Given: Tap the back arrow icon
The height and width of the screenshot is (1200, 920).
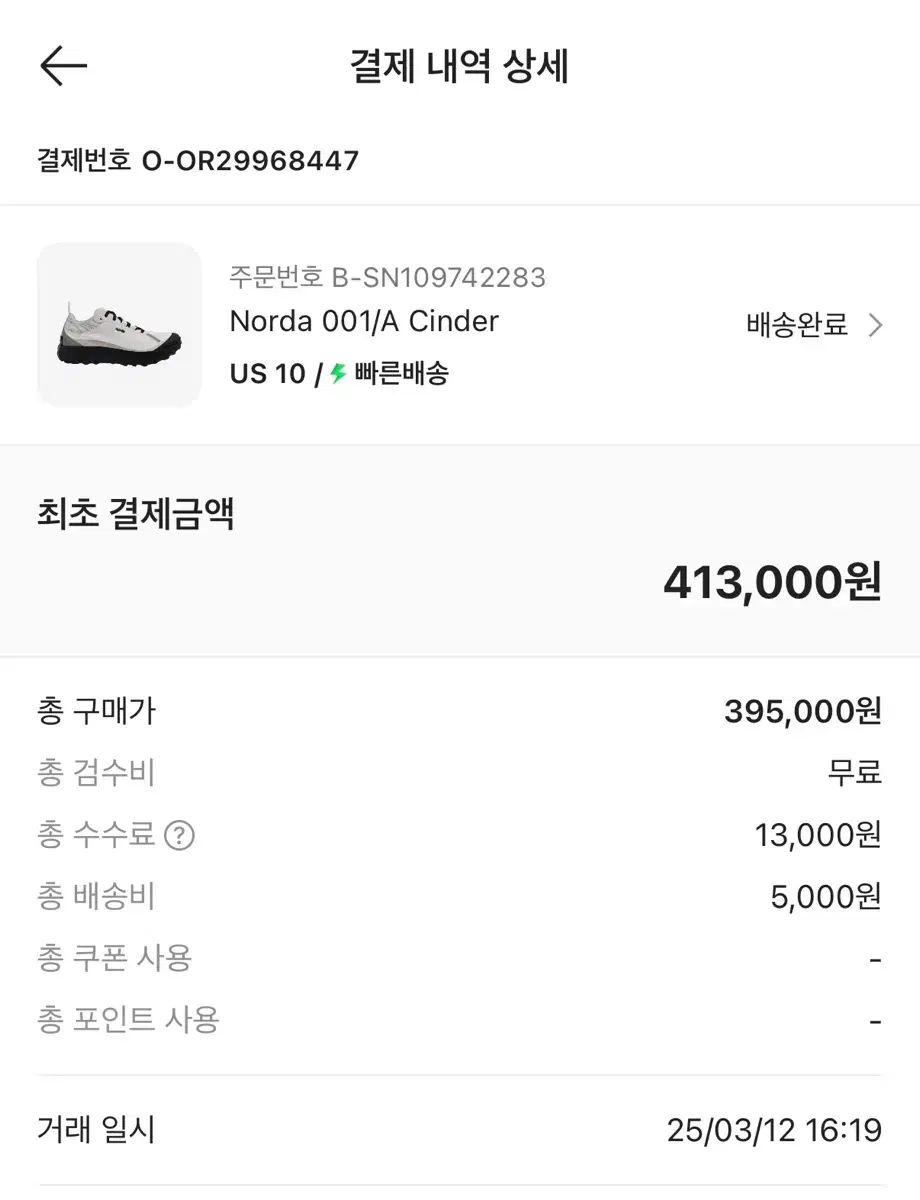Looking at the screenshot, I should pos(64,66).
